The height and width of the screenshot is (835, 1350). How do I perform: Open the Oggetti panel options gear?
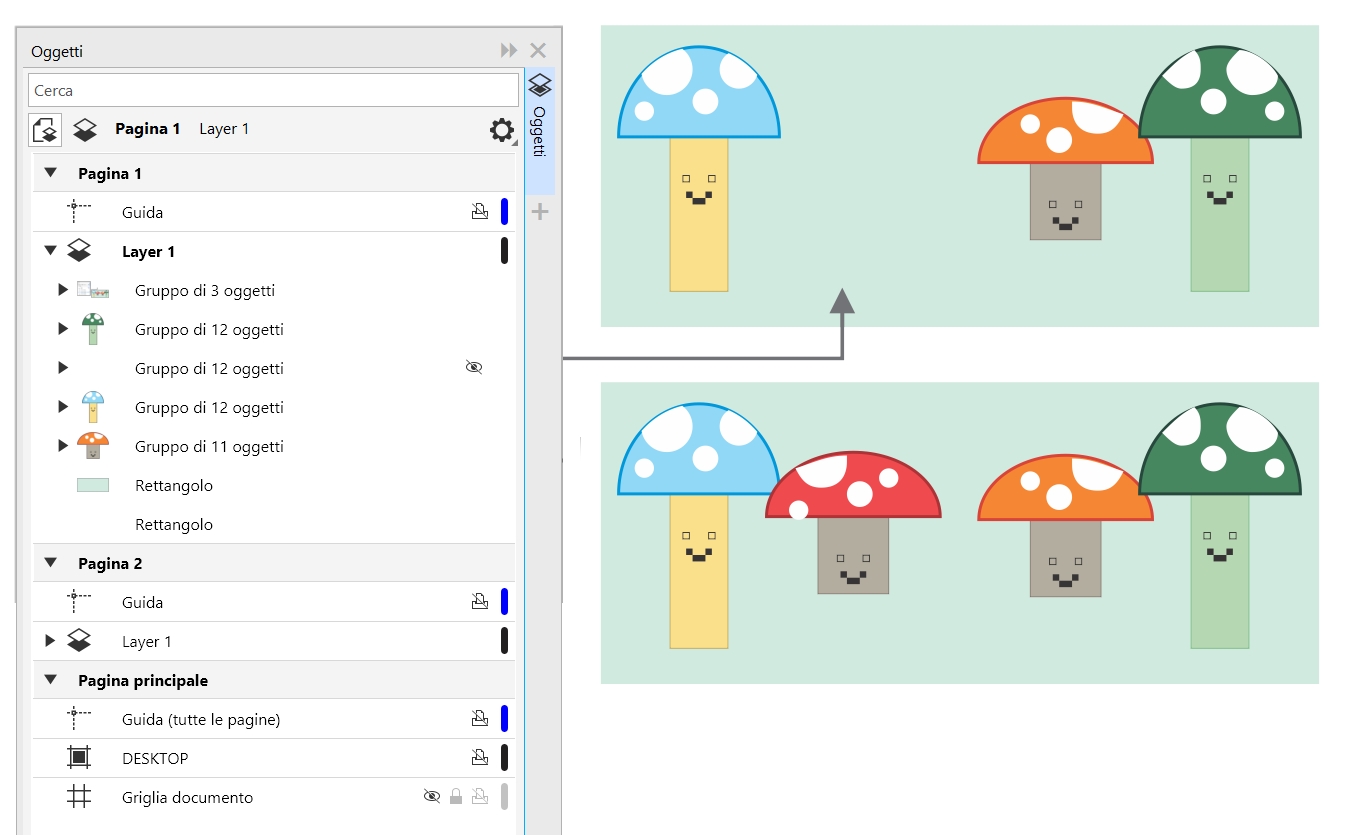502,129
